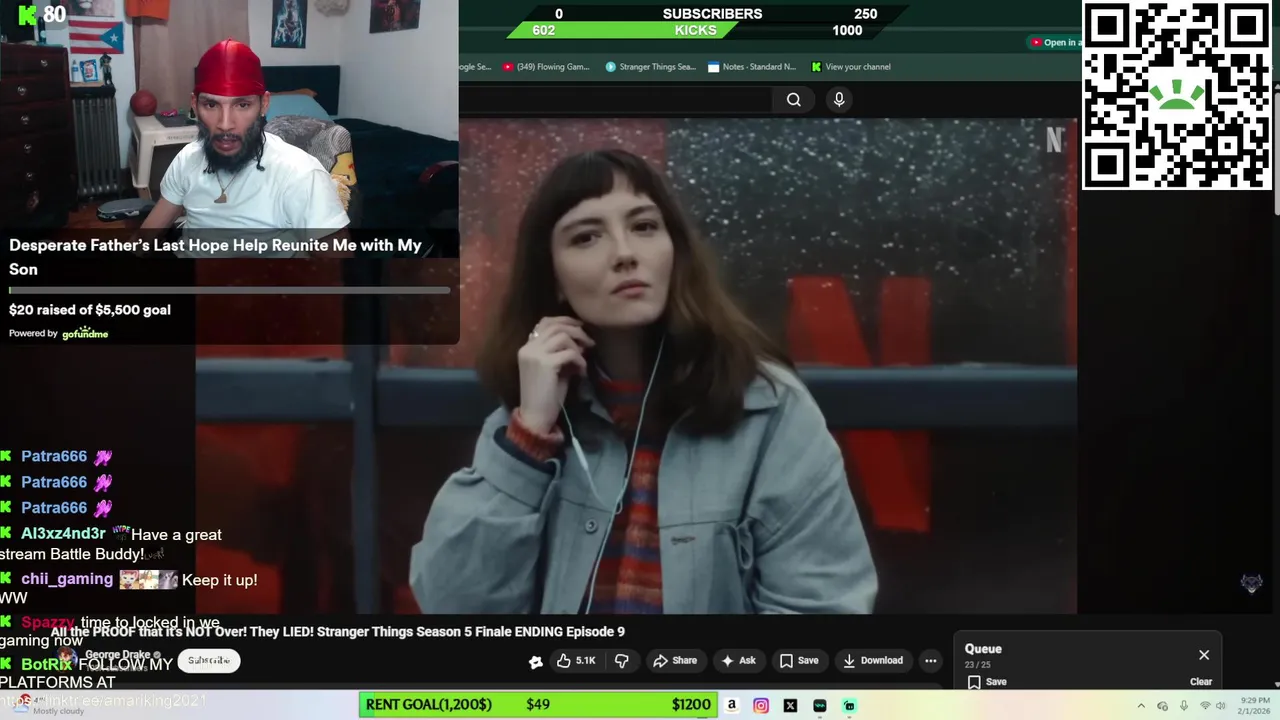Screen dimensions: 1280x720
Task: Click the channel name George Drake
Action: click(x=117, y=655)
